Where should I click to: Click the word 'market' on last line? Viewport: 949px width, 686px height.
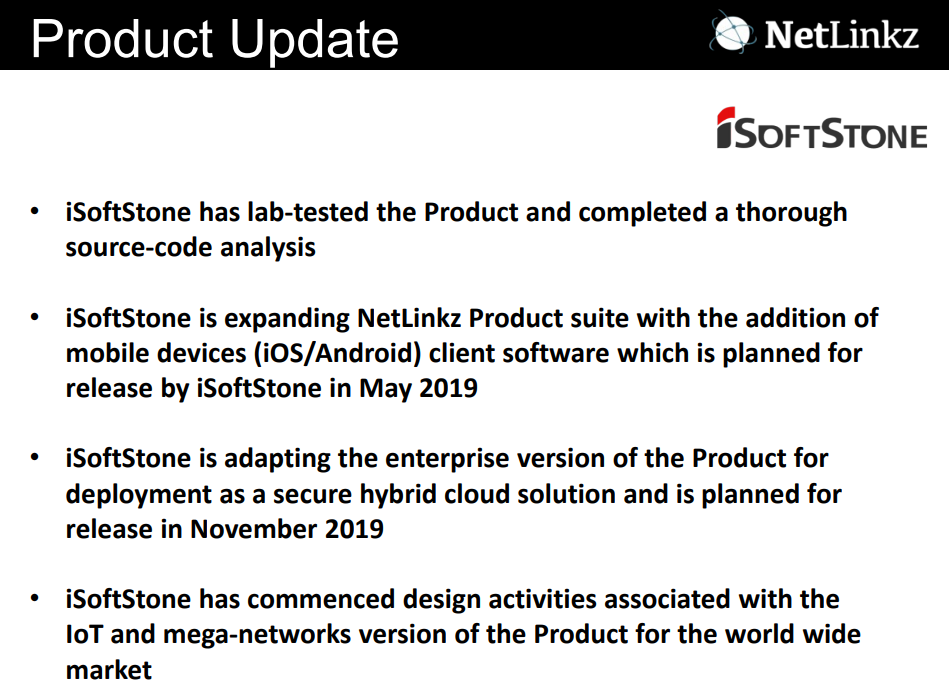[108, 670]
